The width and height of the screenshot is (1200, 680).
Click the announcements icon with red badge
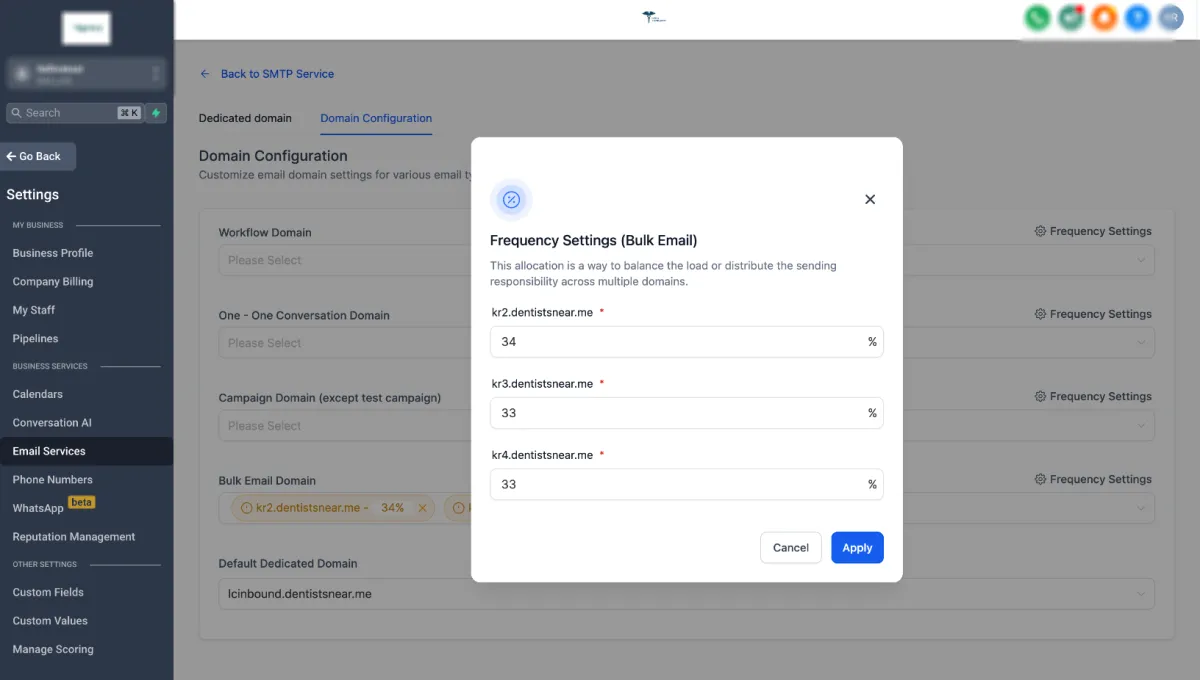[x=1071, y=17]
